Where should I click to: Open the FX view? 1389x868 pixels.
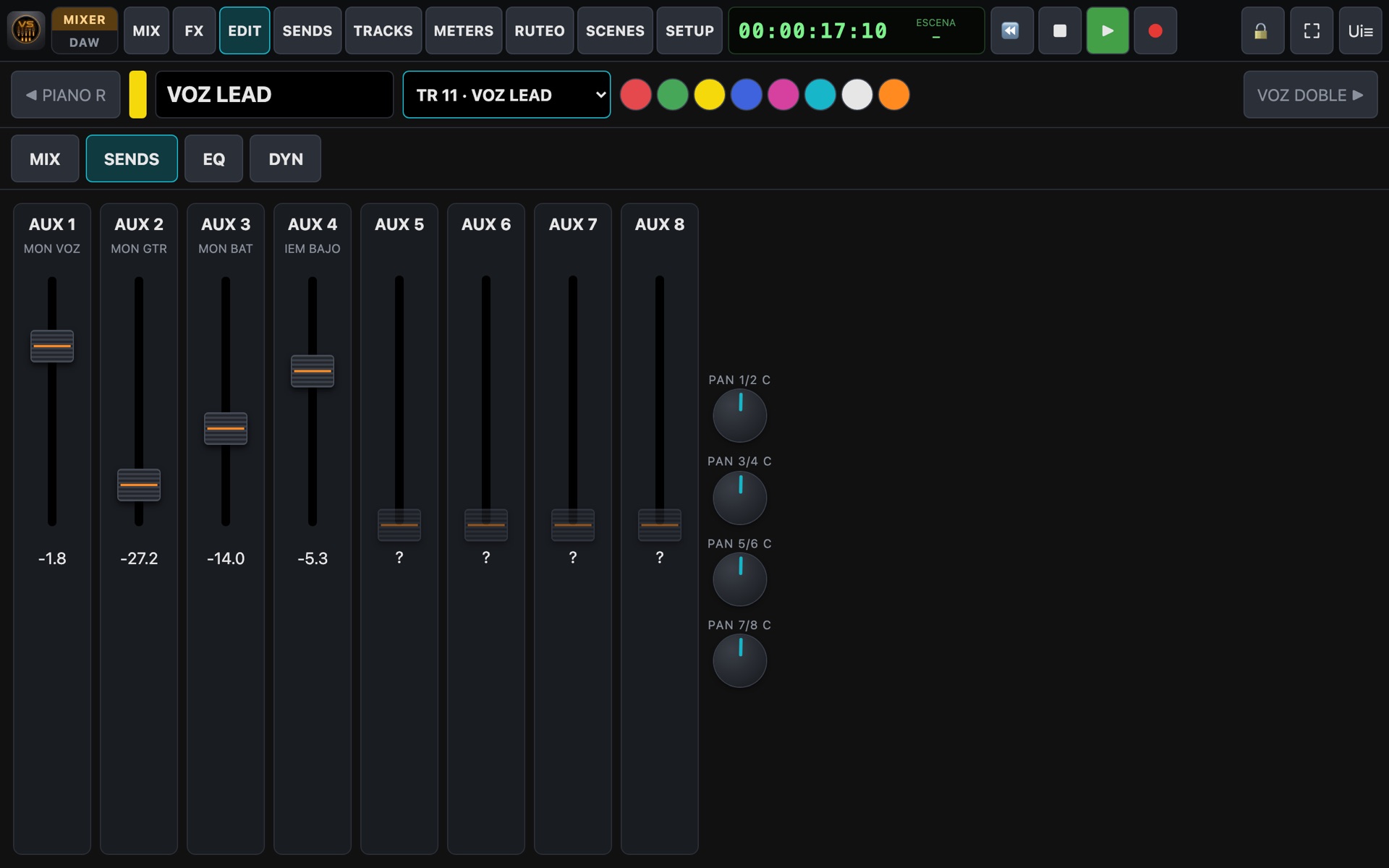tap(194, 30)
